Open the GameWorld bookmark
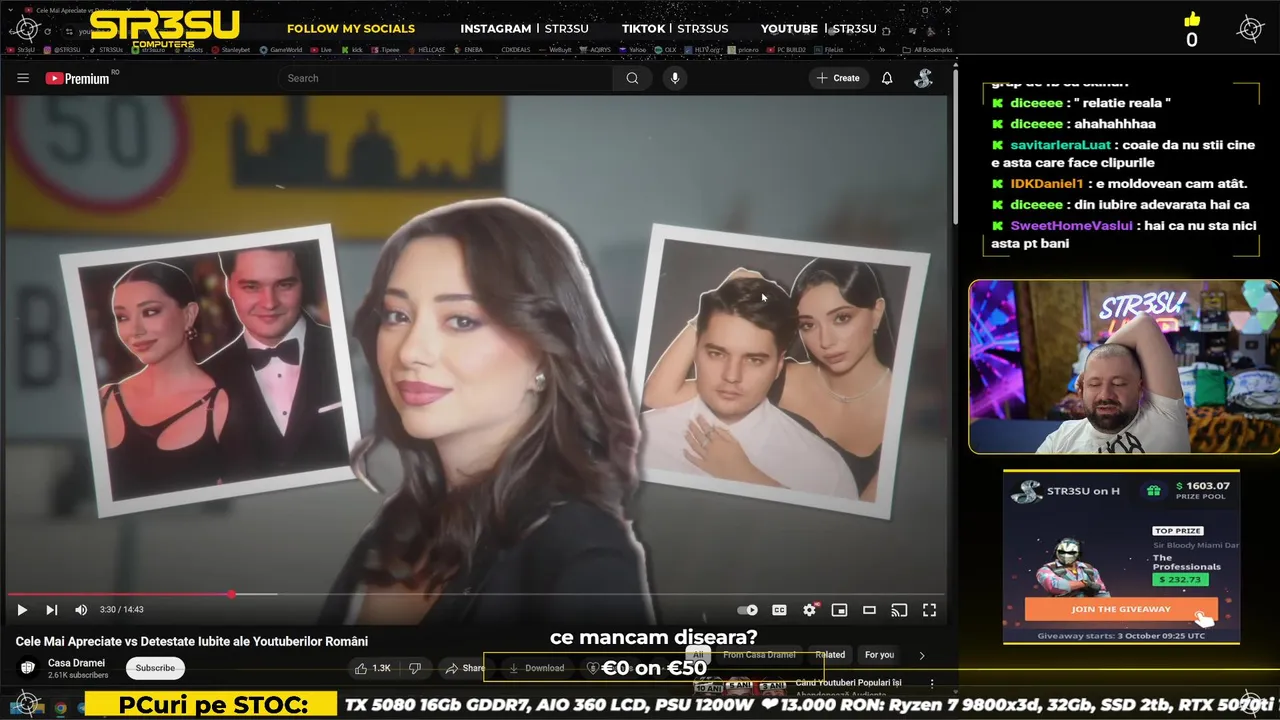The height and width of the screenshot is (720, 1280). click(x=281, y=49)
